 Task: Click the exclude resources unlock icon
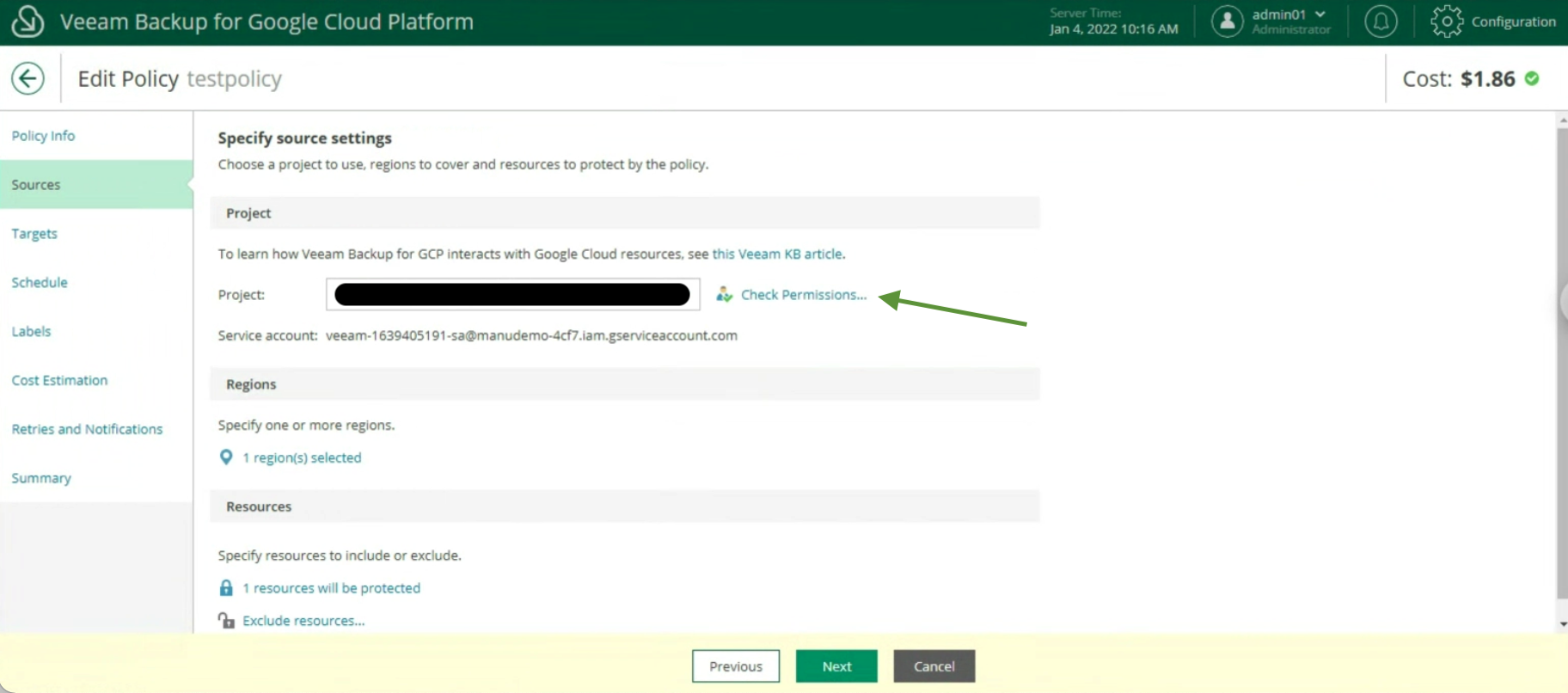(226, 620)
